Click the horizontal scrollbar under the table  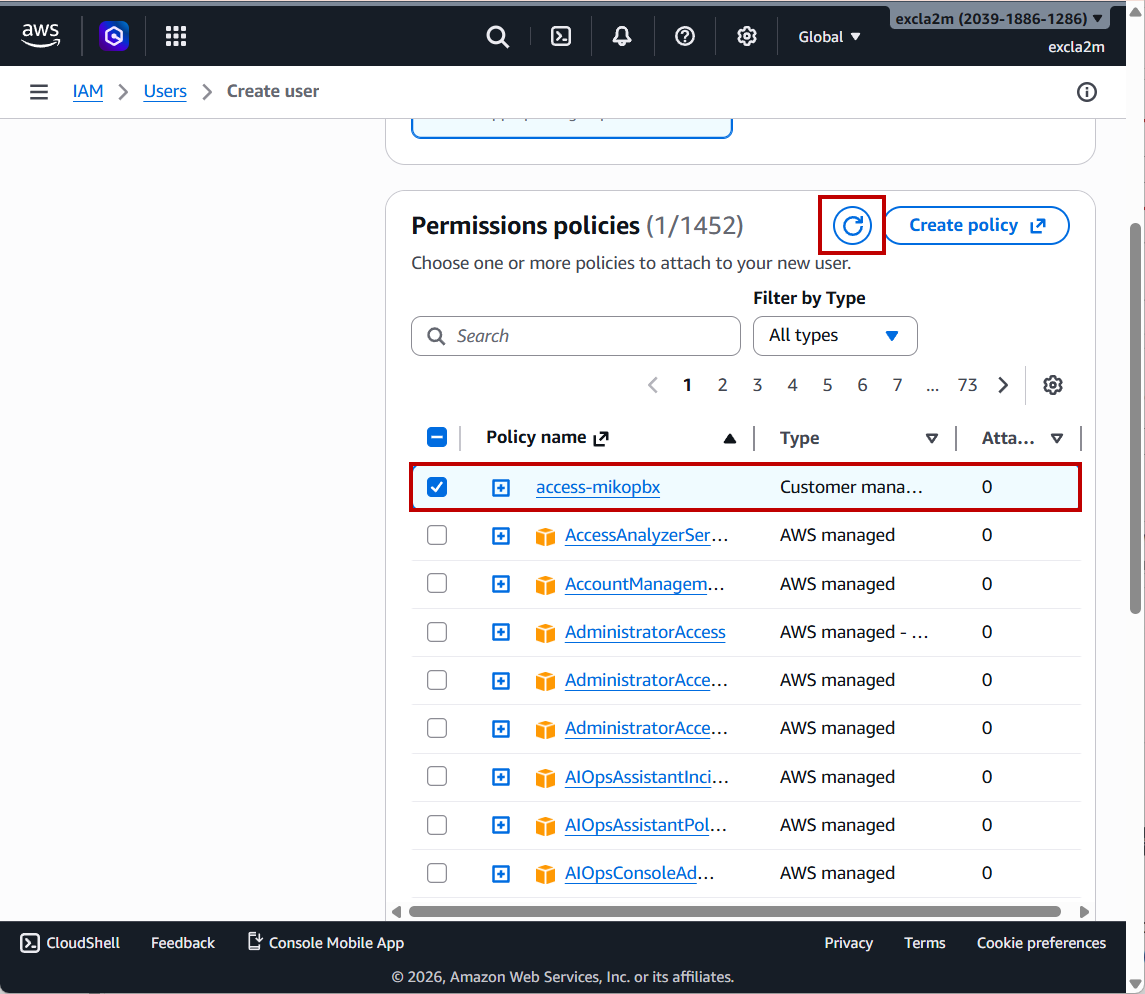[735, 911]
